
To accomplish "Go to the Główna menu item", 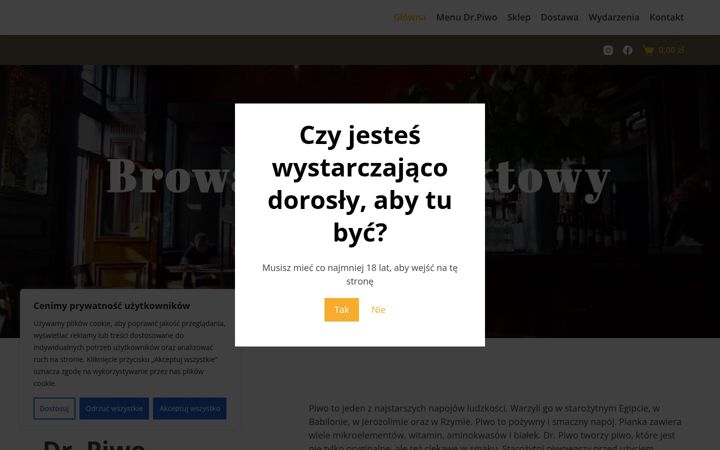I will tap(410, 17).
